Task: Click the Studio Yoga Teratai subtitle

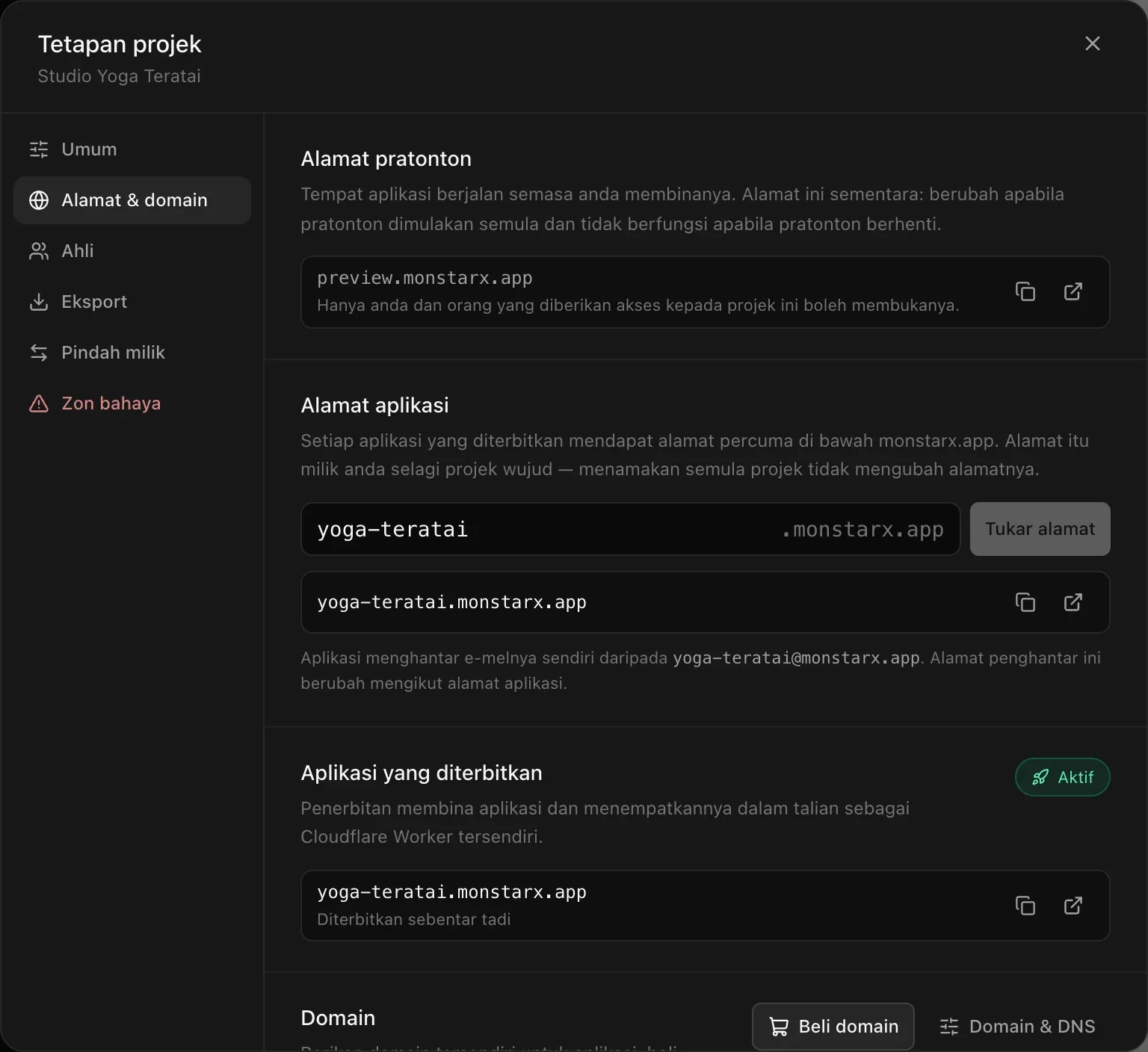Action: pos(119,76)
